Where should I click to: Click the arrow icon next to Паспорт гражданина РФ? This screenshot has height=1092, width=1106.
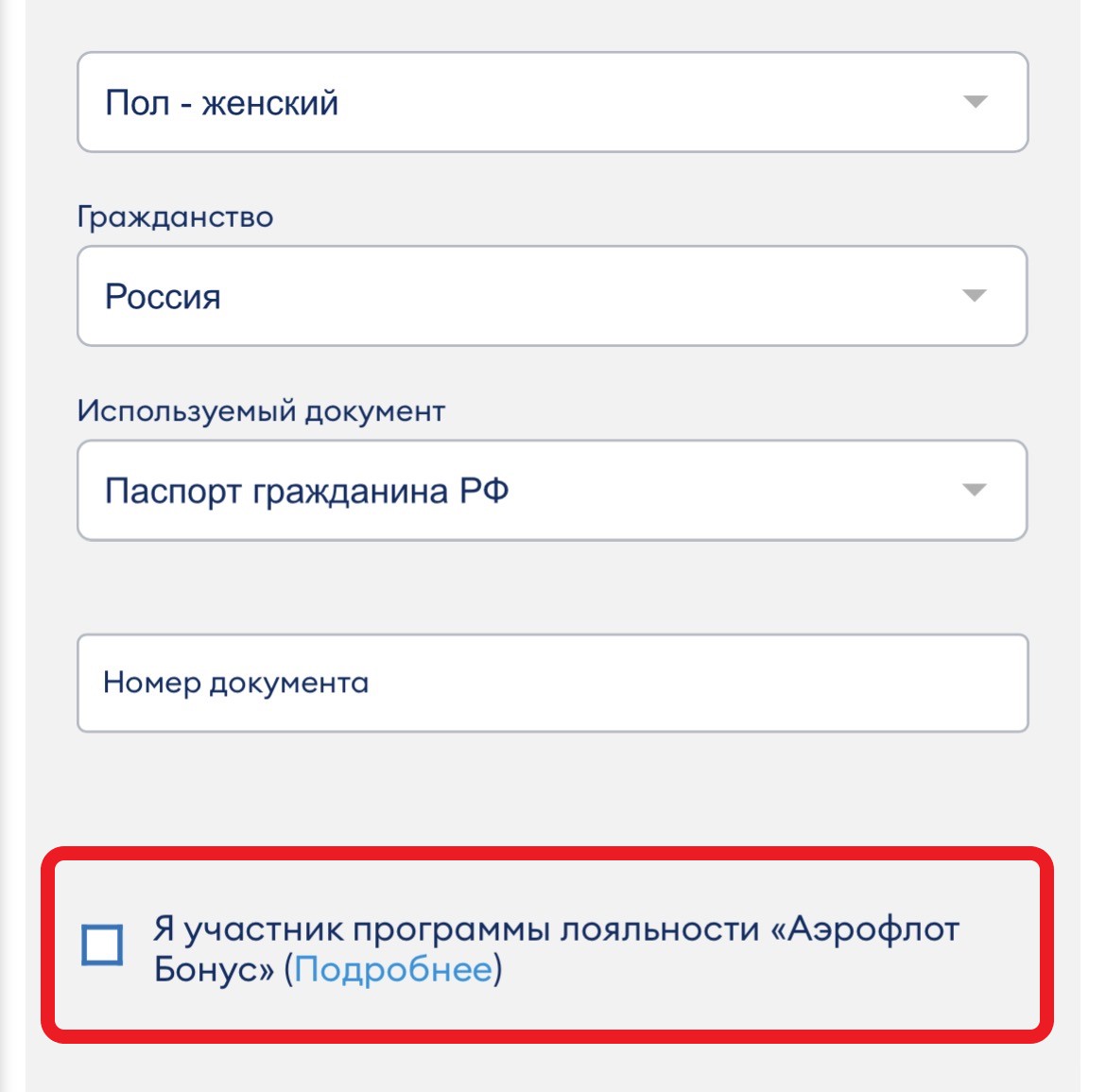pyautogui.click(x=974, y=491)
